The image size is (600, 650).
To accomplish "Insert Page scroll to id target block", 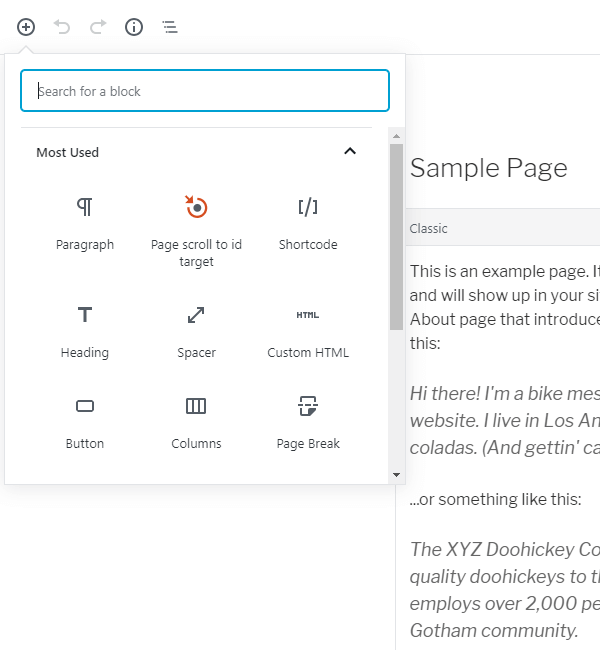I will tap(196, 230).
